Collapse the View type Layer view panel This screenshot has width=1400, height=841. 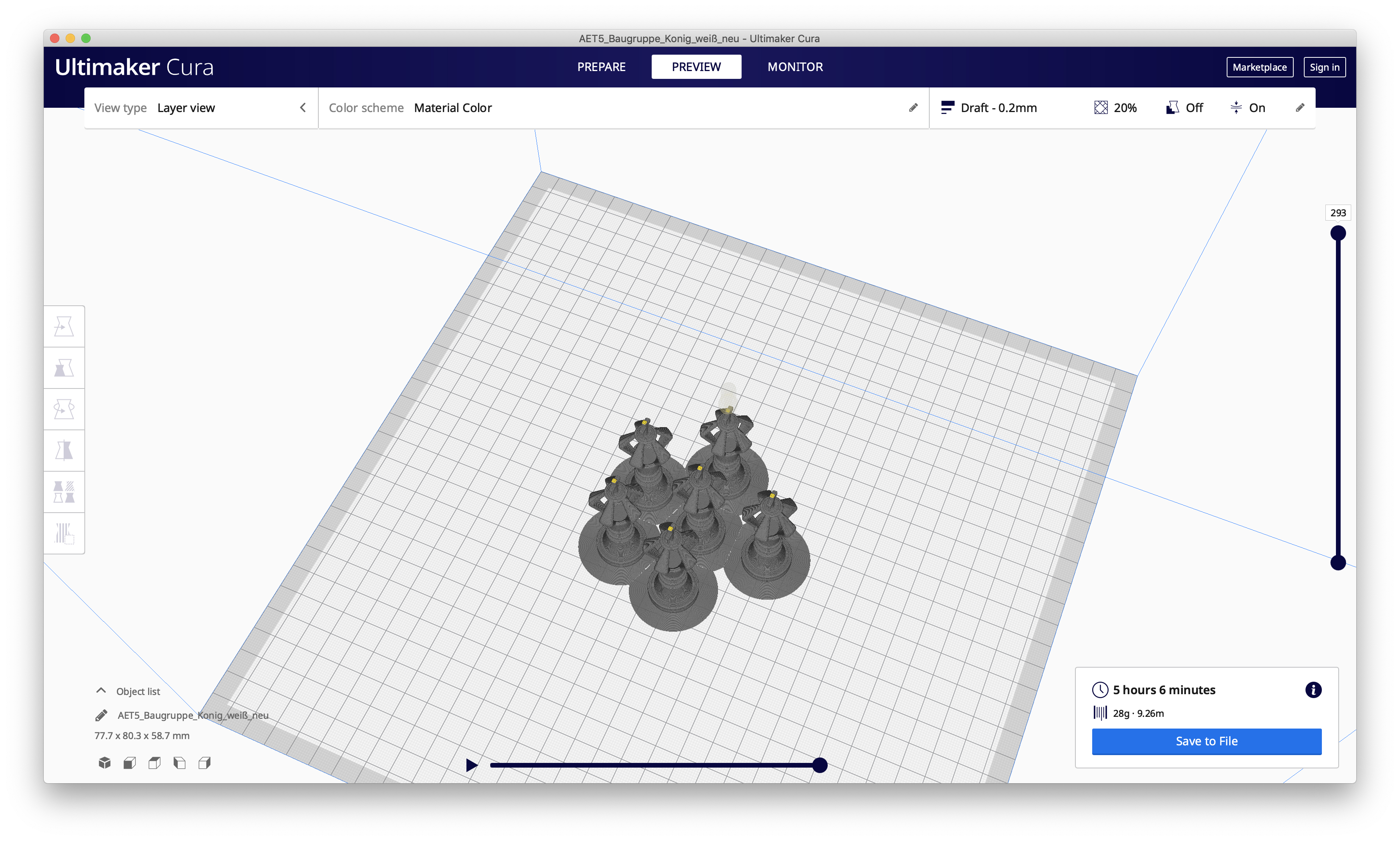click(303, 108)
